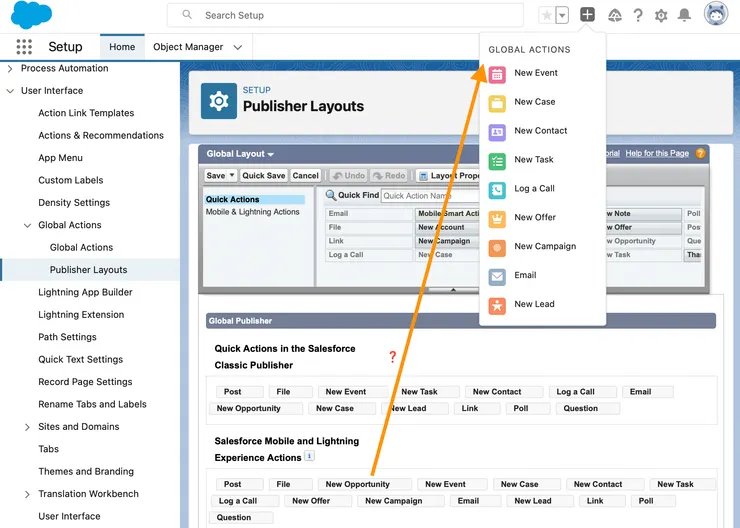This screenshot has height=528, width=740.
Task: Click the New Task checklist icon
Action: coord(497,161)
